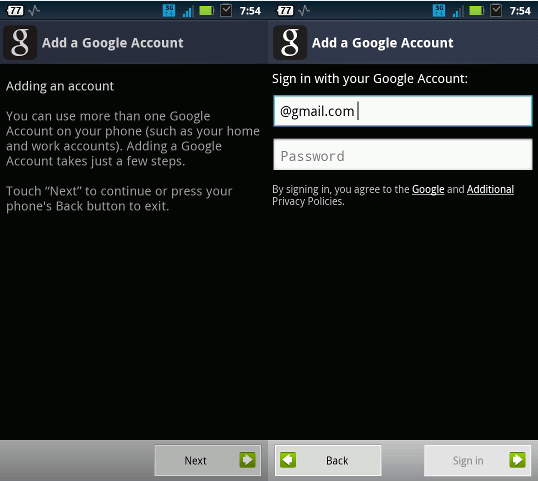
Task: Tap the battery icon on left status bar
Action: tap(207, 11)
